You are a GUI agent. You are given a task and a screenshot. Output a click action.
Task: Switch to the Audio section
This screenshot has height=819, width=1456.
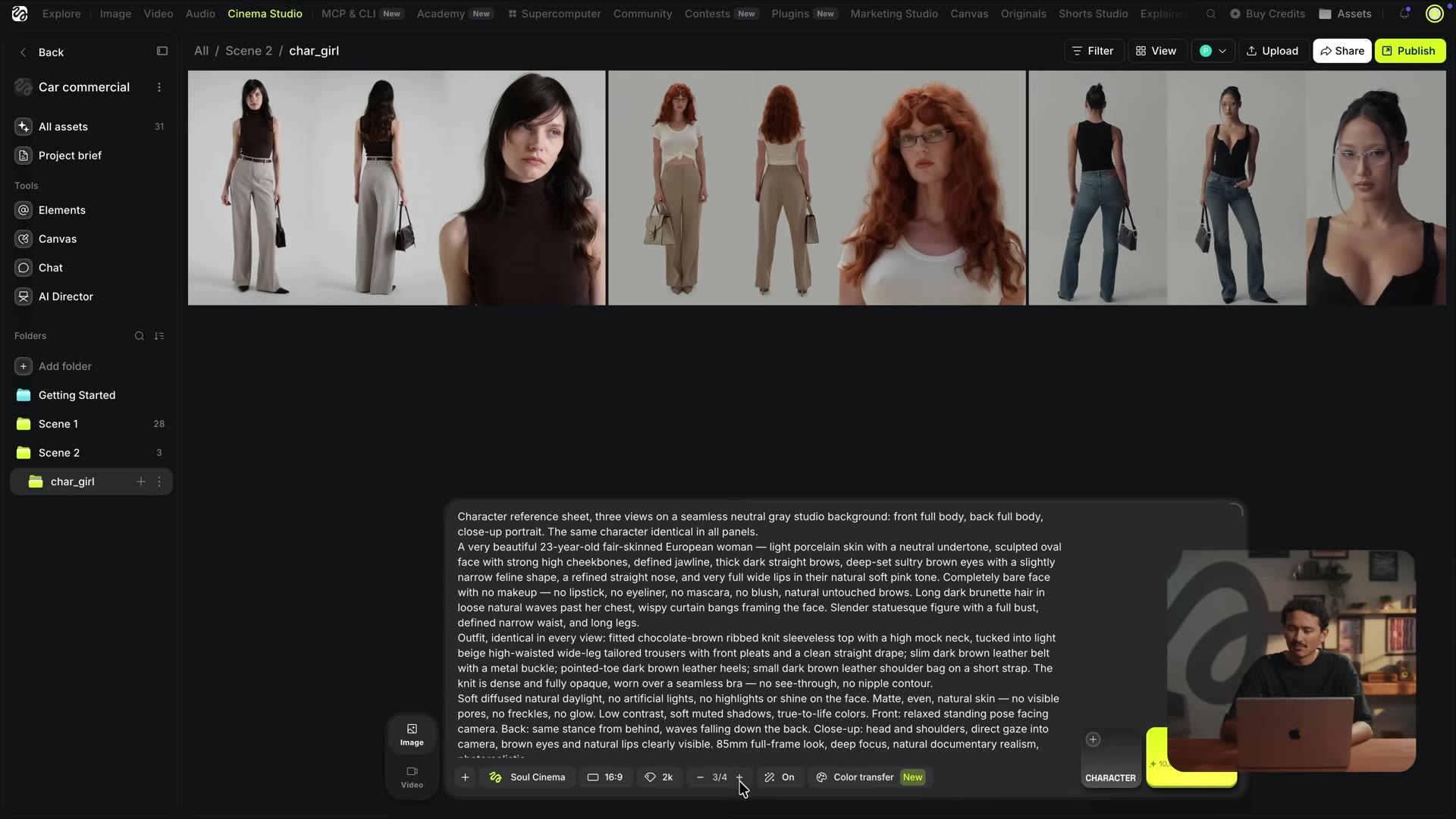[200, 14]
